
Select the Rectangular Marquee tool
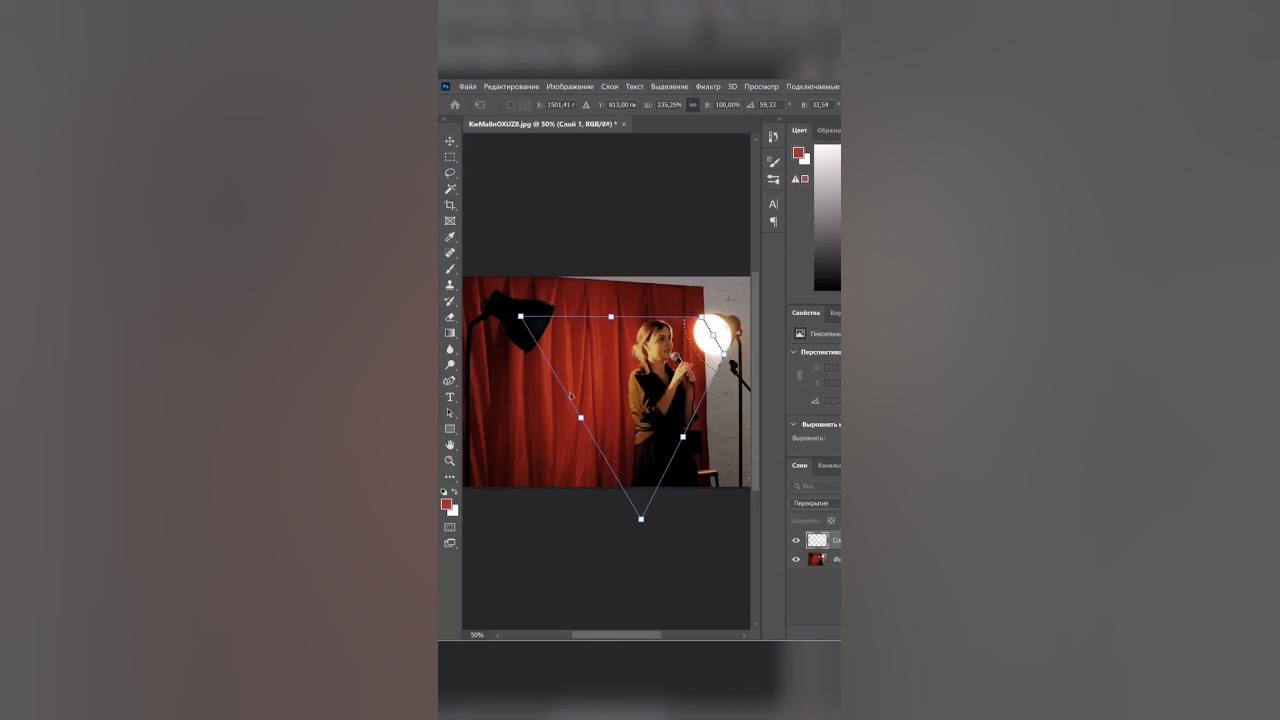450,157
